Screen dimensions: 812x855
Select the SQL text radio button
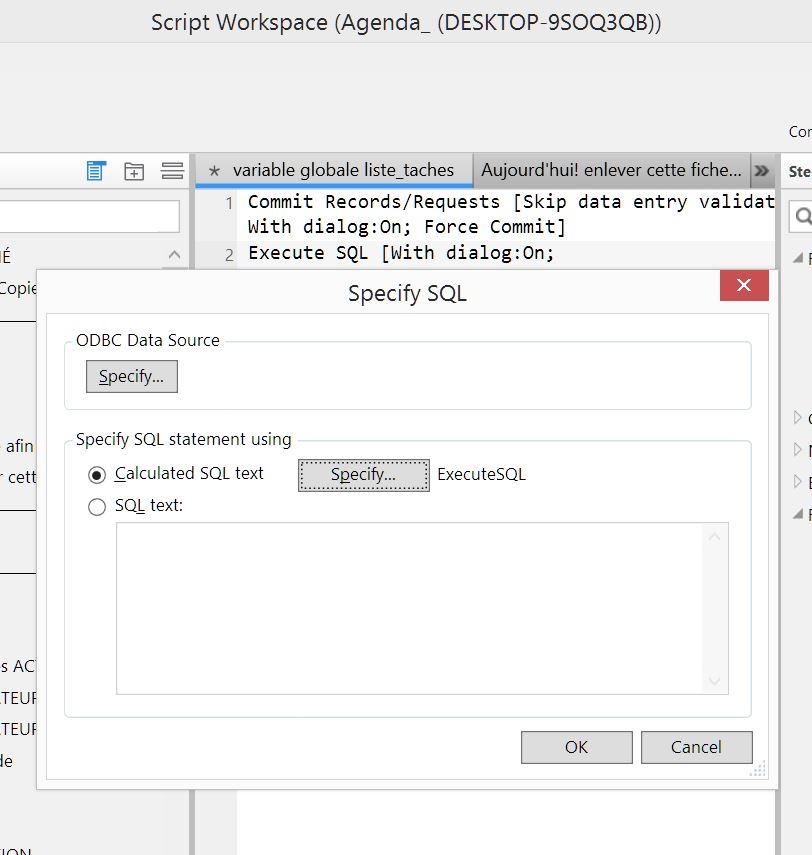[x=97, y=507]
